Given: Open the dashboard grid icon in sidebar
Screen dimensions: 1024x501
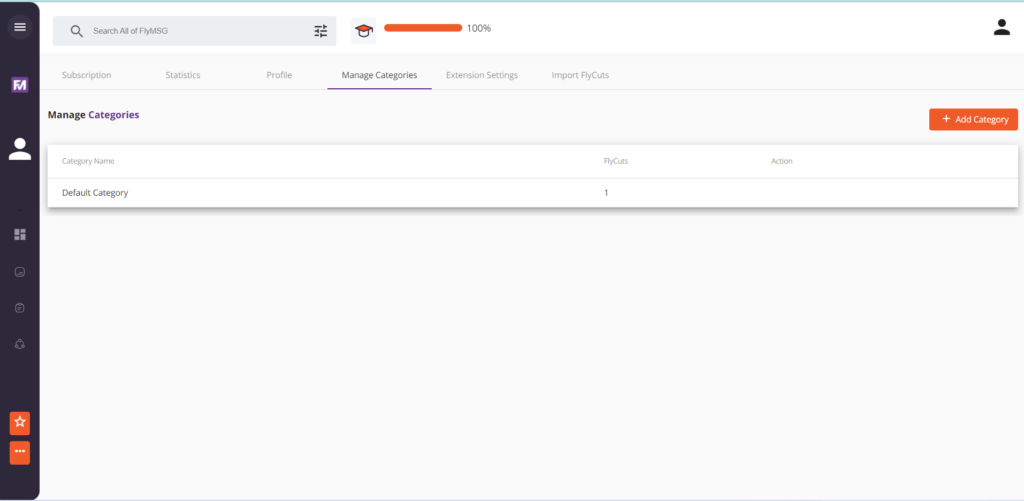Looking at the screenshot, I should pyautogui.click(x=20, y=234).
